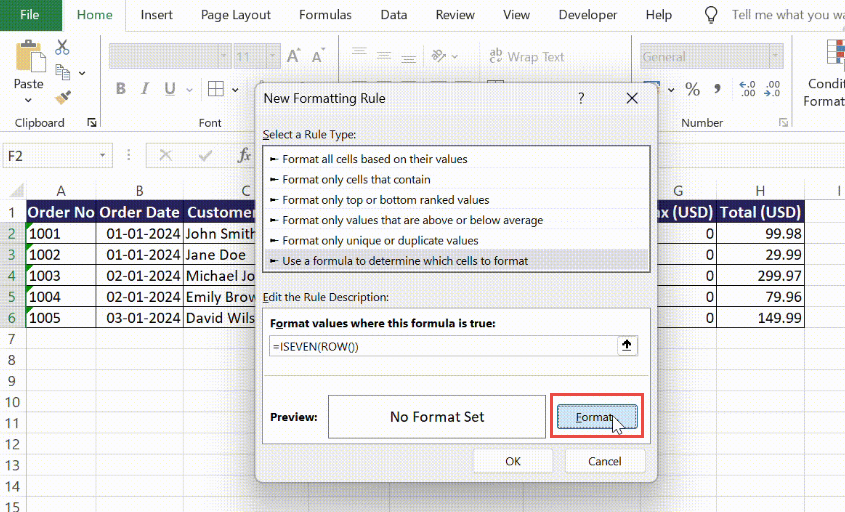Toggle Bold formatting button

pyautogui.click(x=121, y=89)
